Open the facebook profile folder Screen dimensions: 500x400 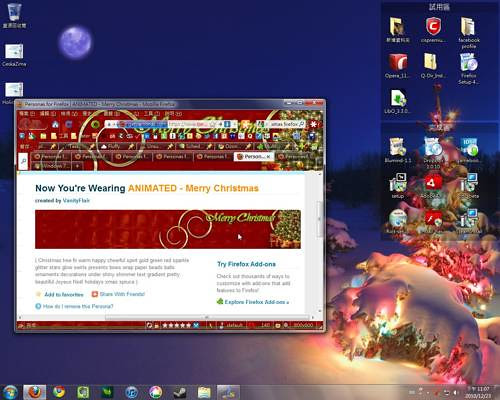pyautogui.click(x=468, y=32)
